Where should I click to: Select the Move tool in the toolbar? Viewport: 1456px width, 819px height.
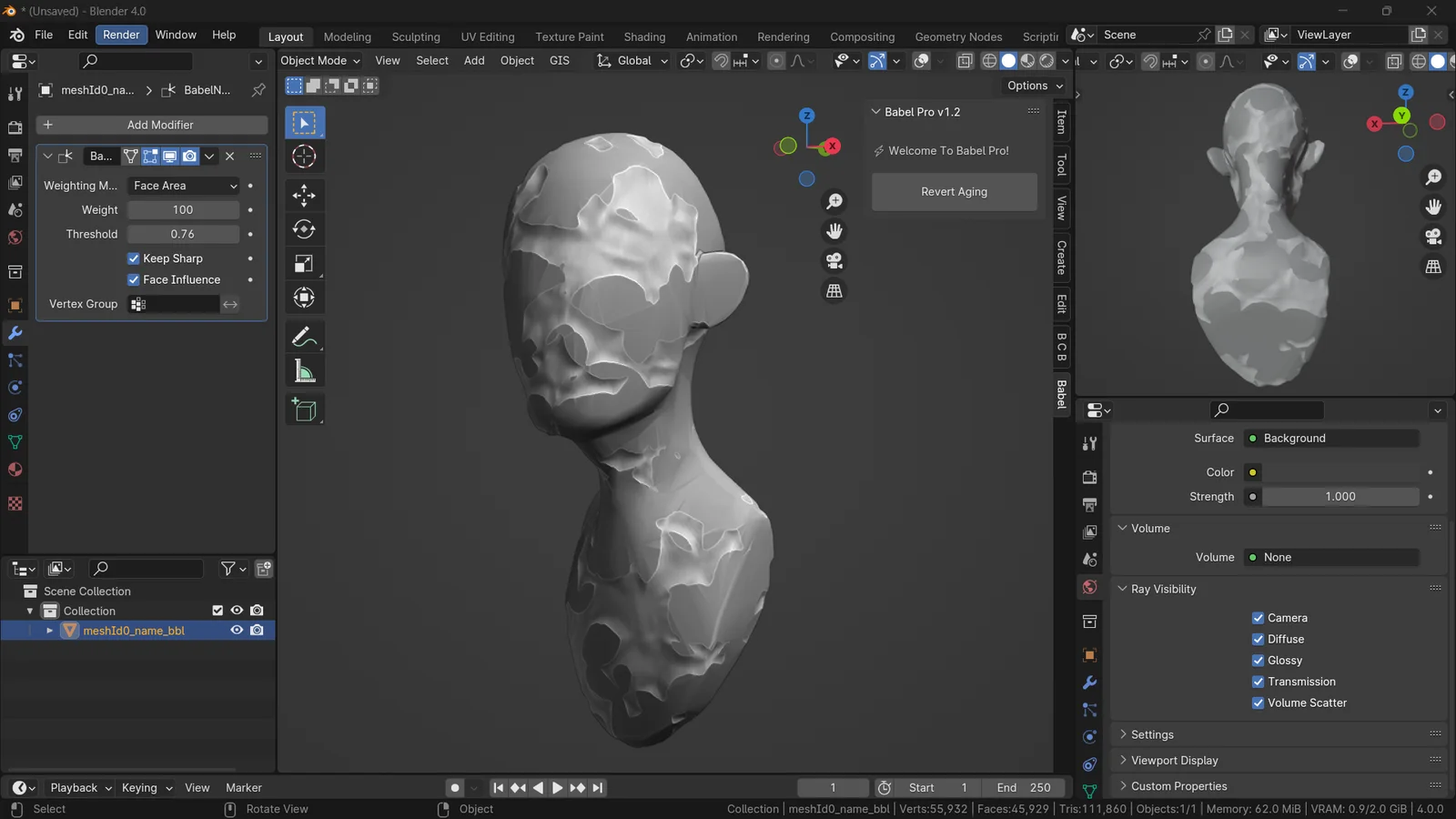point(304,195)
